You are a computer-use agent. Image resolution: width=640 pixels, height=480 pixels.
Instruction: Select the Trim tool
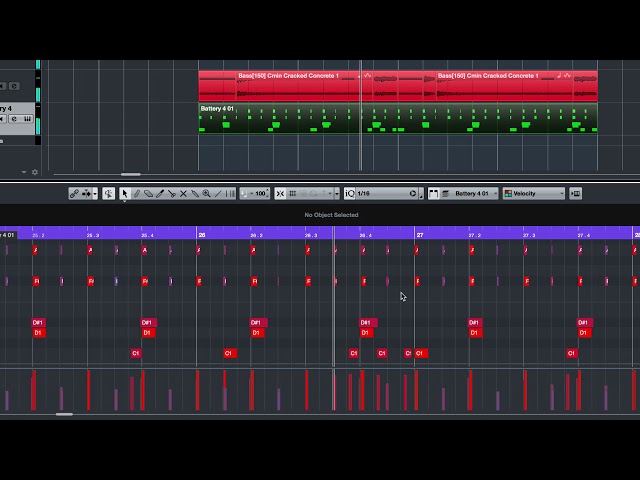click(x=160, y=193)
